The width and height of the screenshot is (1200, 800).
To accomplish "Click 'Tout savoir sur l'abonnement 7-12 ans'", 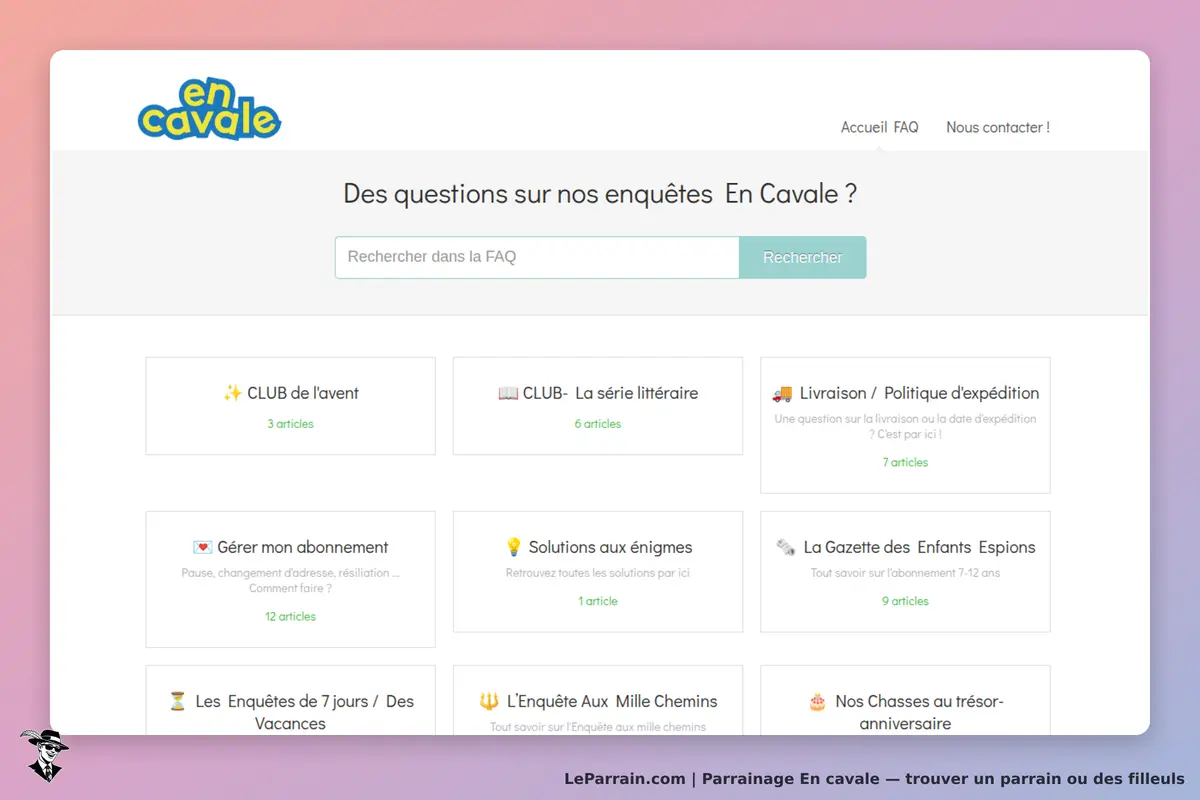I will click(905, 573).
